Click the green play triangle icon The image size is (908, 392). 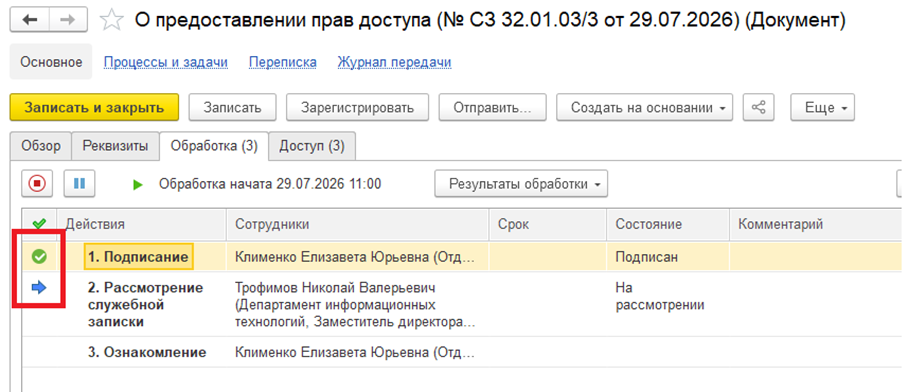[x=137, y=185]
